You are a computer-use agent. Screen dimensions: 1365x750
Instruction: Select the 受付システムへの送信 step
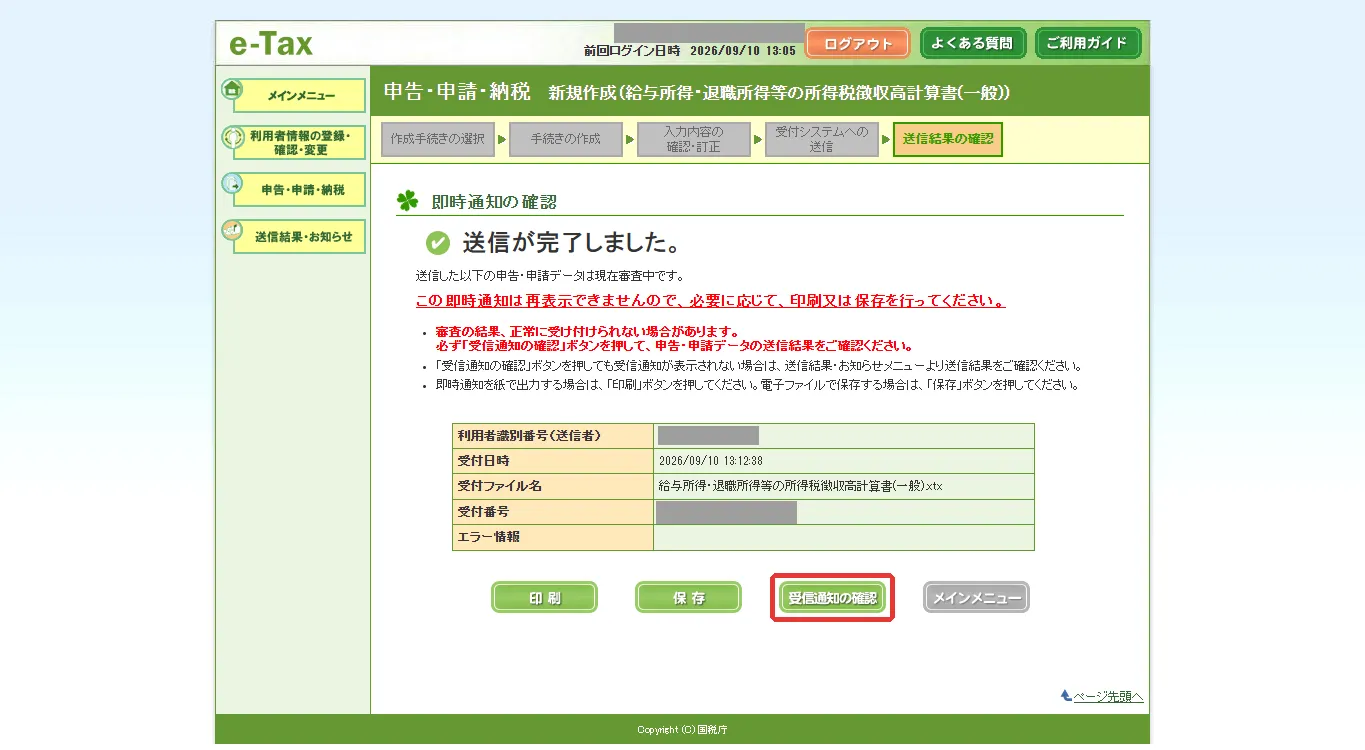pos(821,140)
